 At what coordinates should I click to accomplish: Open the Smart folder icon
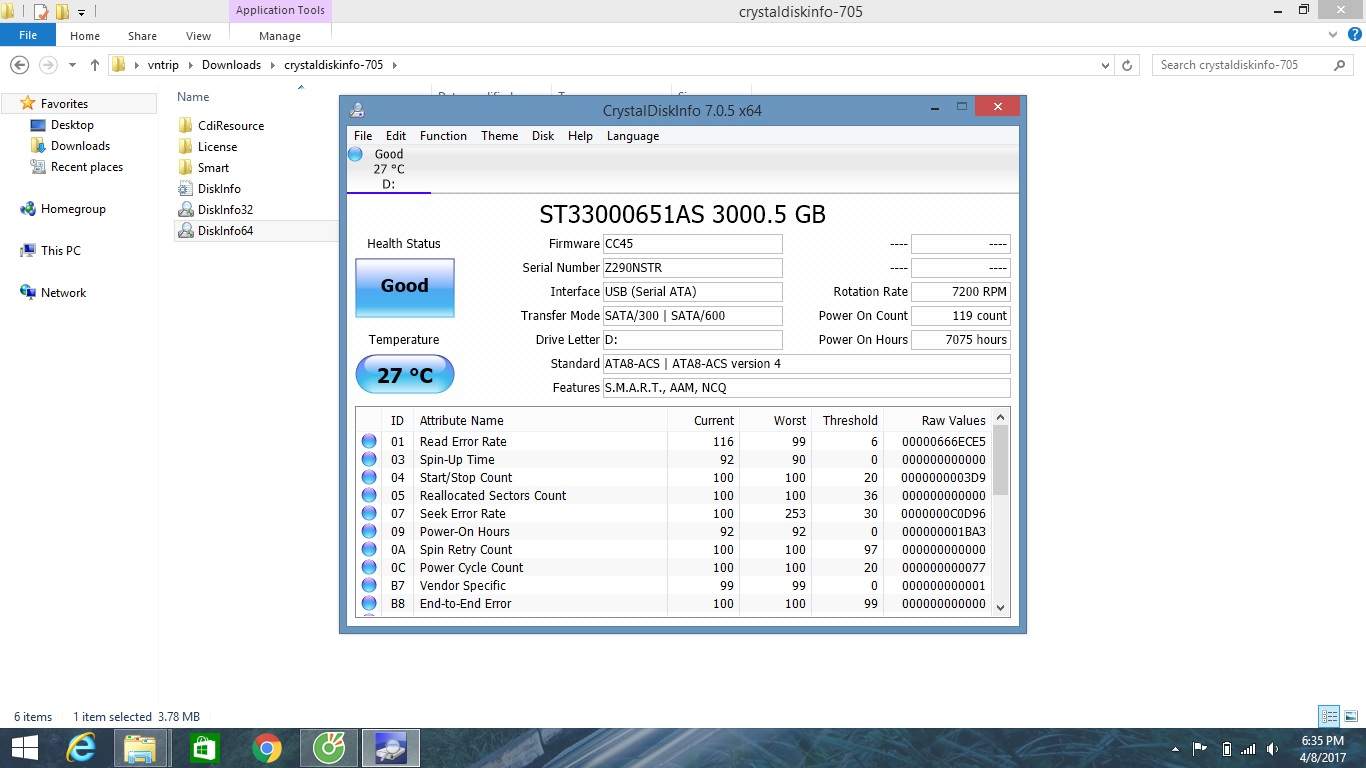(x=185, y=167)
